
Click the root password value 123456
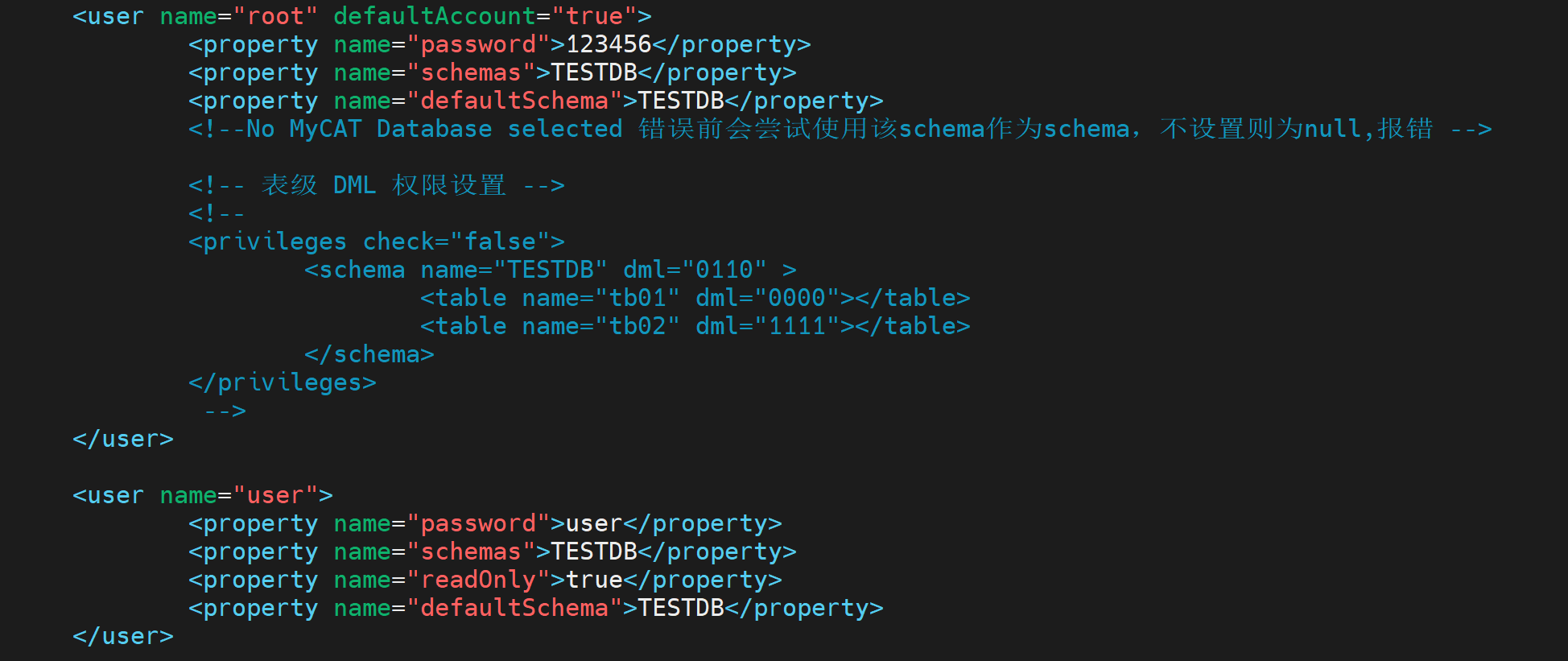click(609, 44)
